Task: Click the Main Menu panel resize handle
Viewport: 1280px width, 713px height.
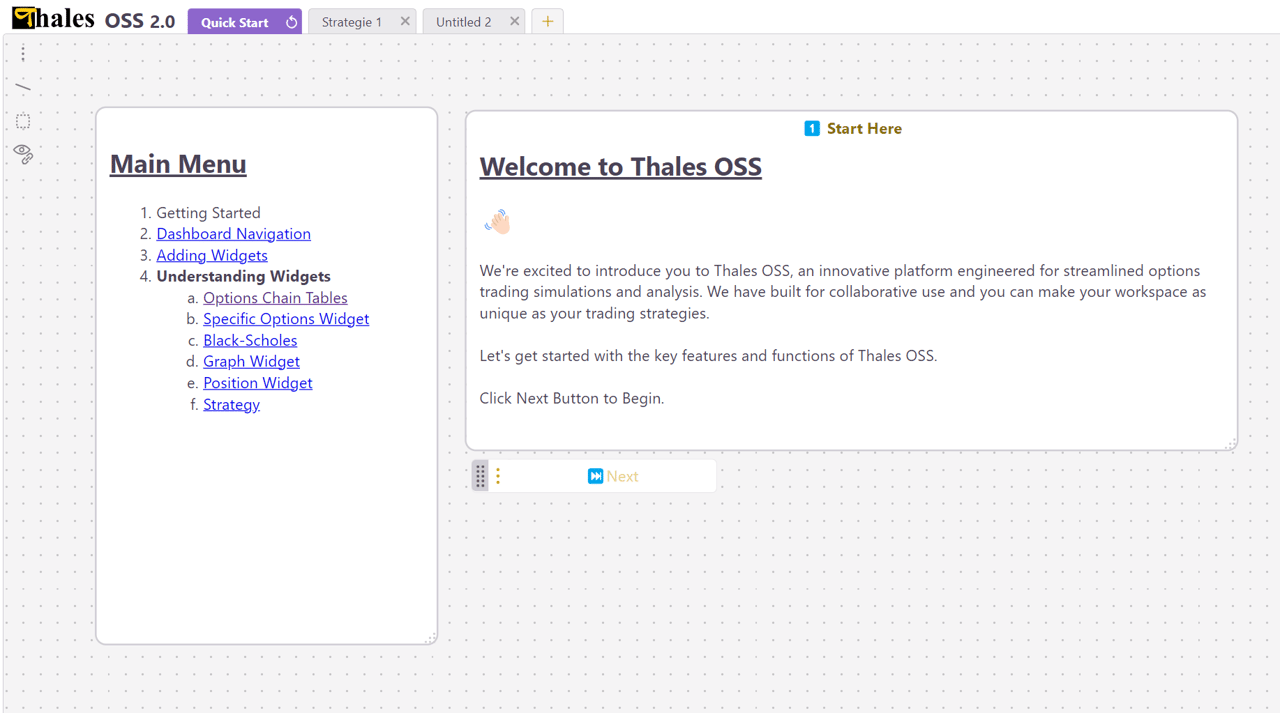Action: (431, 637)
